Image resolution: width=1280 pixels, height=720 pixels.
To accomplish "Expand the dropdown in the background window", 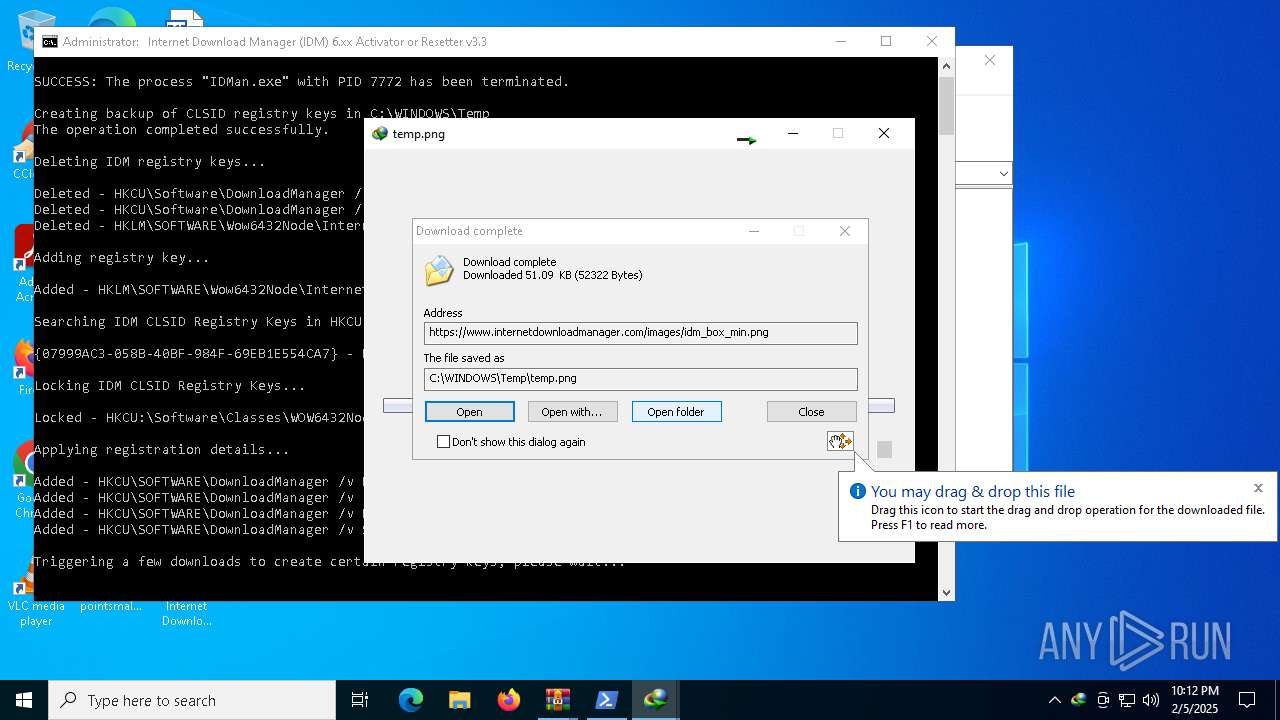I will [x=1003, y=174].
